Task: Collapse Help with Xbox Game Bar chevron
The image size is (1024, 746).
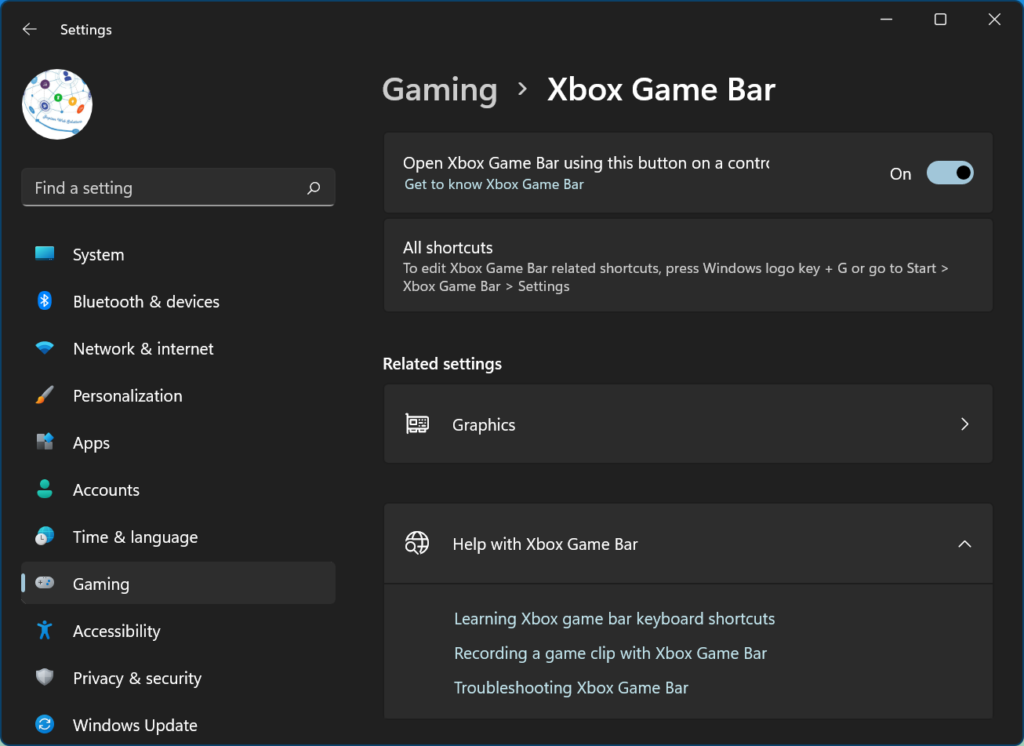Action: click(965, 543)
